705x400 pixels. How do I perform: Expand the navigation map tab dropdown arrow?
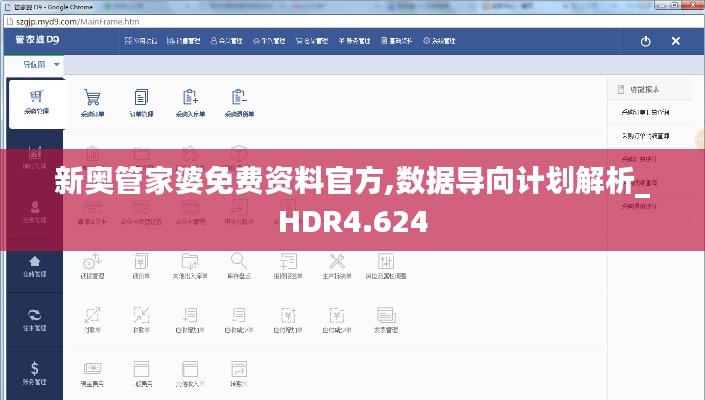pyautogui.click(x=57, y=65)
